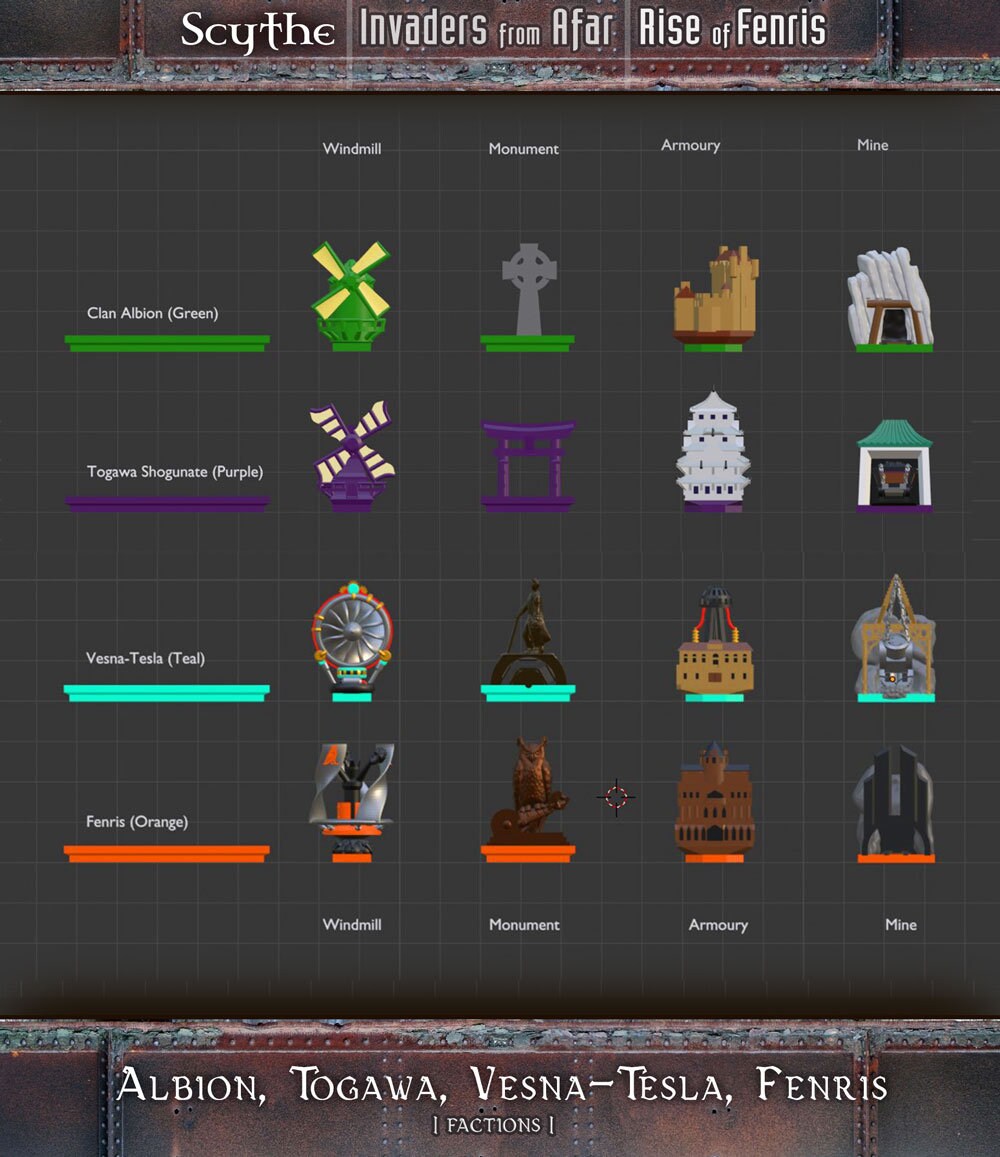The image size is (1000, 1157).
Task: Click the top Armoury column label
Action: click(690, 145)
